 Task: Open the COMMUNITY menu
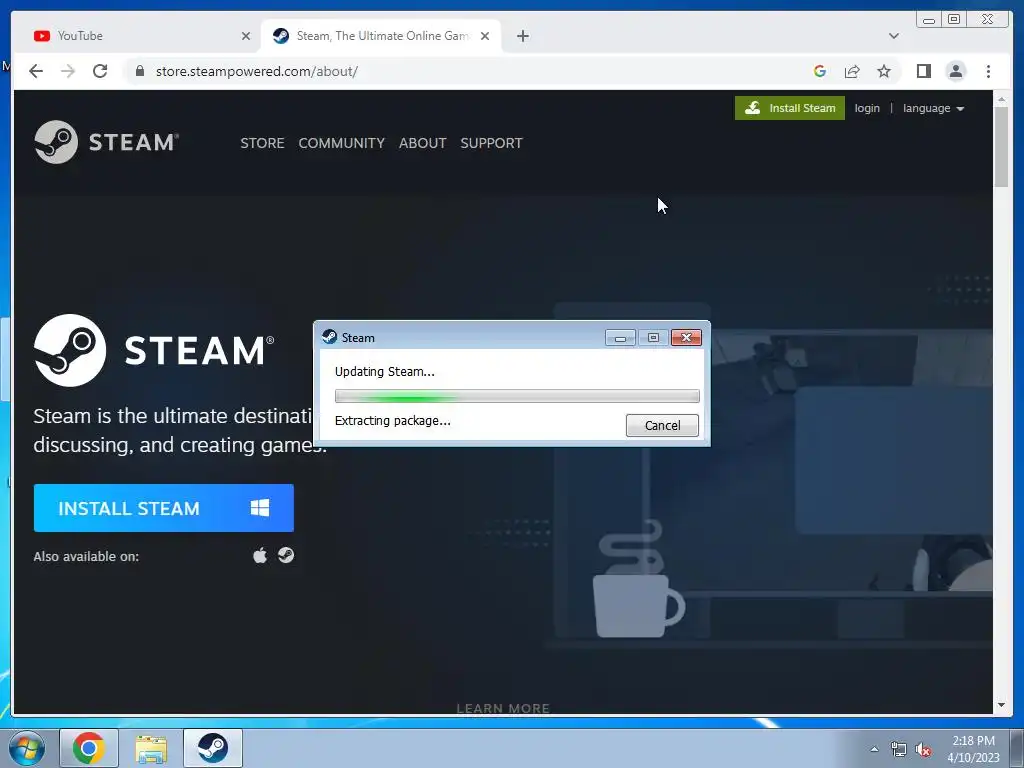coord(342,143)
